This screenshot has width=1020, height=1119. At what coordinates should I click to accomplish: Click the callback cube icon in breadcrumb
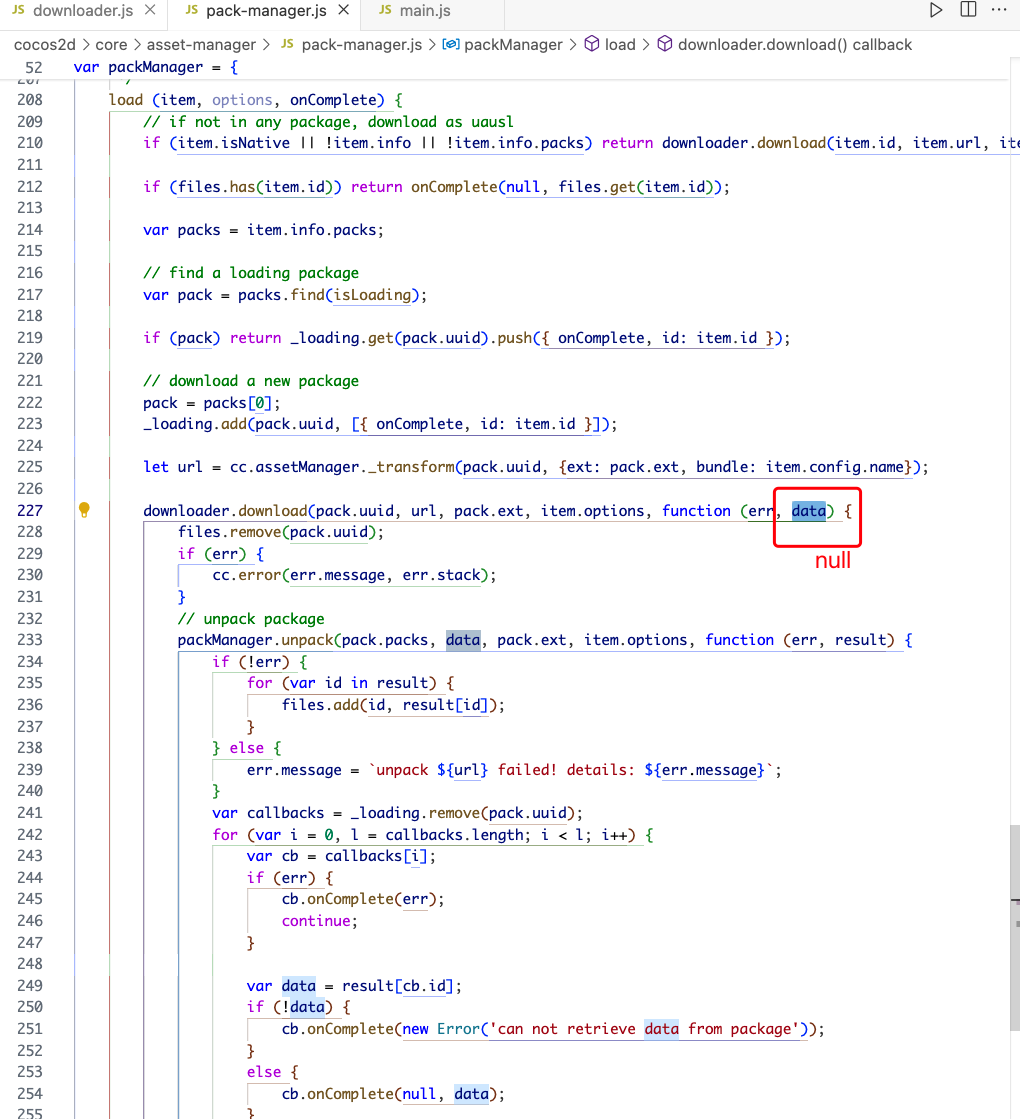coord(665,44)
